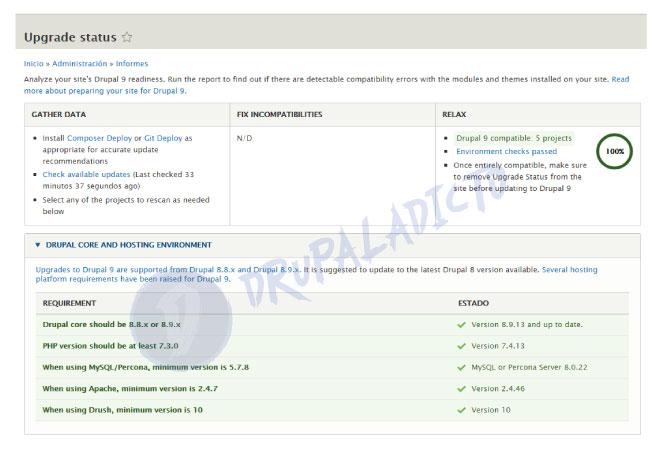This screenshot has height=458, width=668.
Task: Go to Administración breadcrumb
Action: (x=80, y=63)
